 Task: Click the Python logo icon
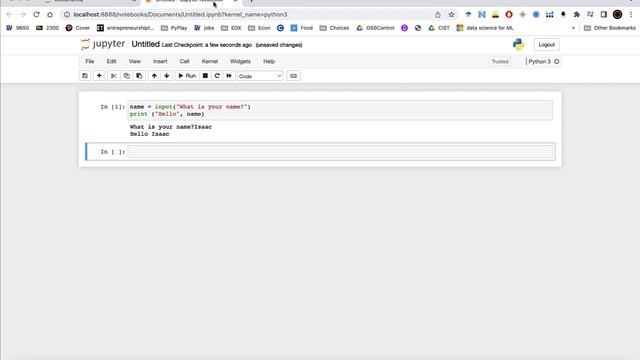pyautogui.click(x=518, y=44)
